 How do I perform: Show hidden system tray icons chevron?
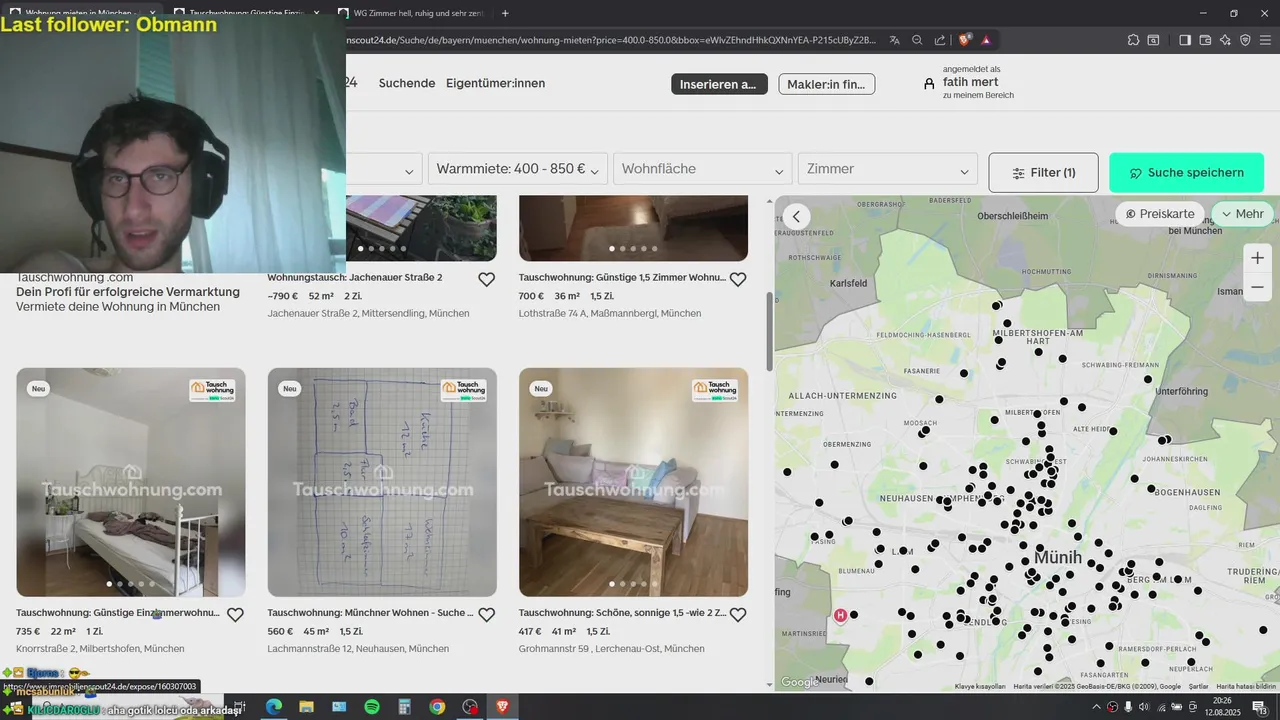(x=1095, y=707)
